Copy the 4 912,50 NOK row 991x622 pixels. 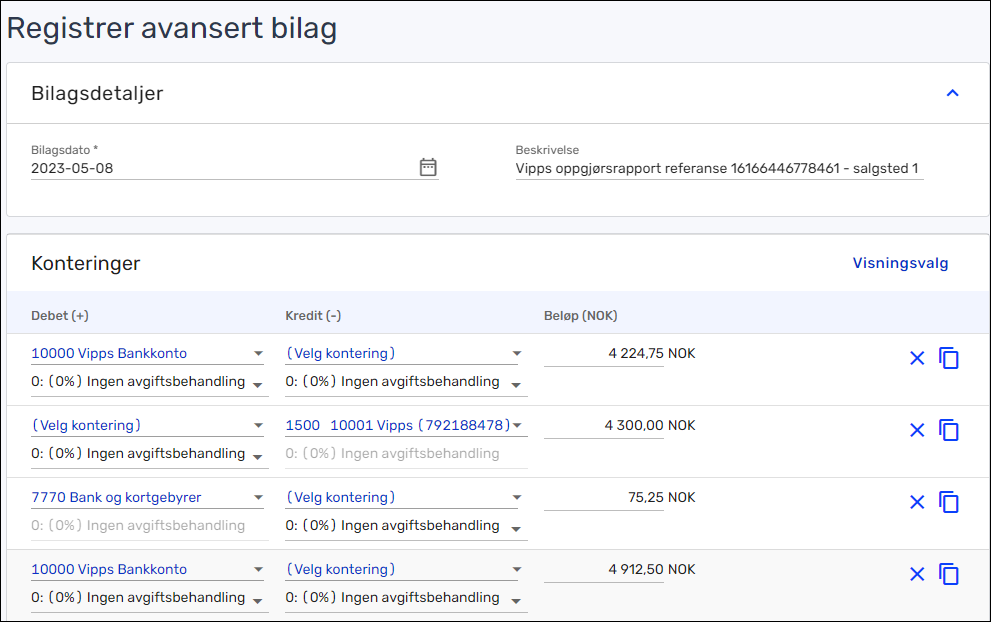click(x=949, y=575)
